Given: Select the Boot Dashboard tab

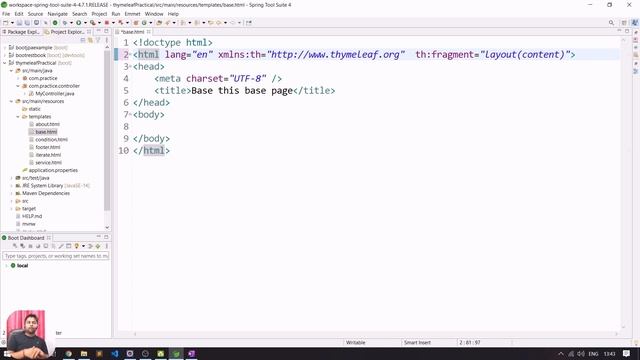Looking at the screenshot, I should pos(26,238).
